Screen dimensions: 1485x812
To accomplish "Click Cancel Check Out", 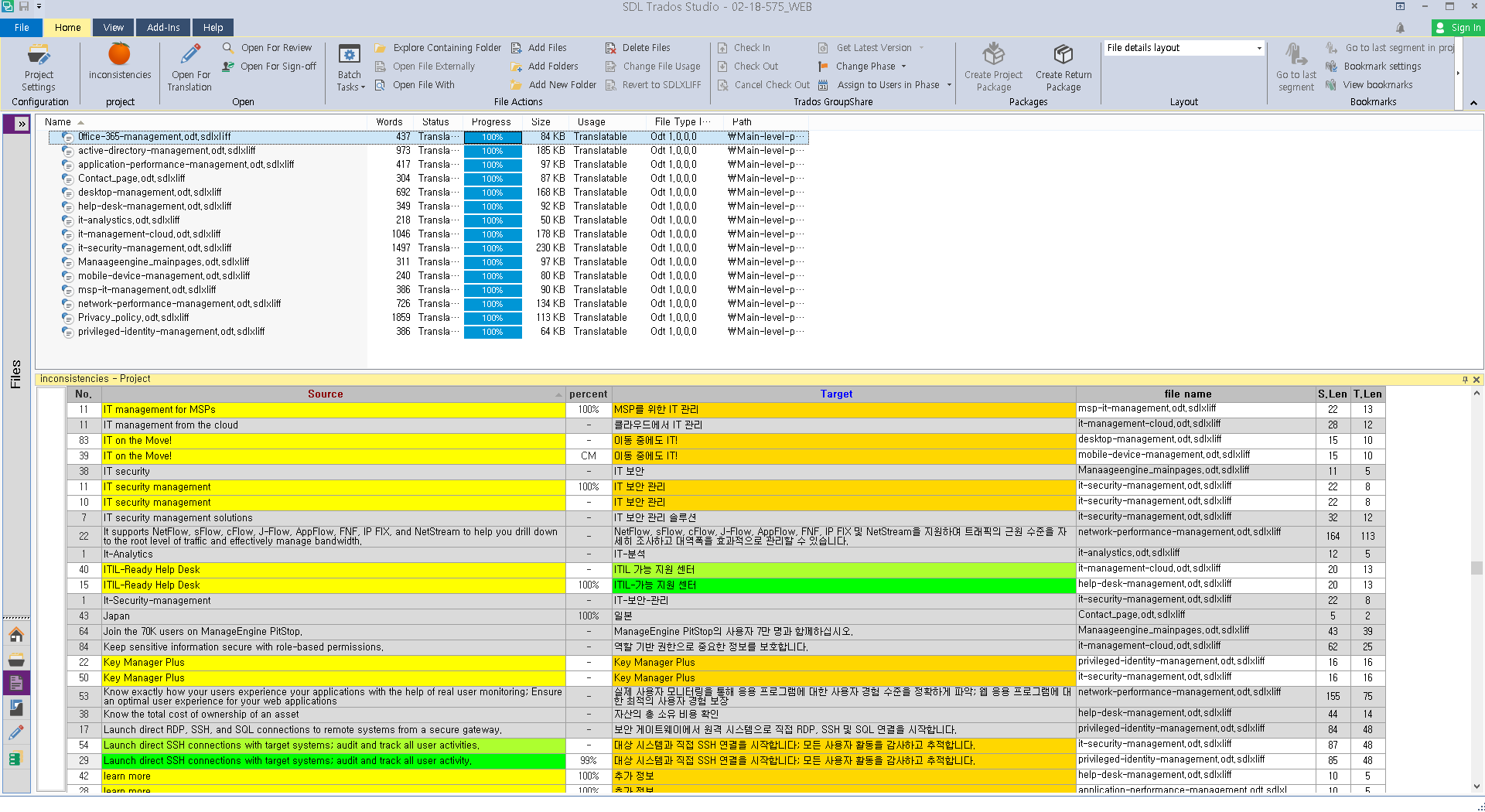I will click(763, 85).
